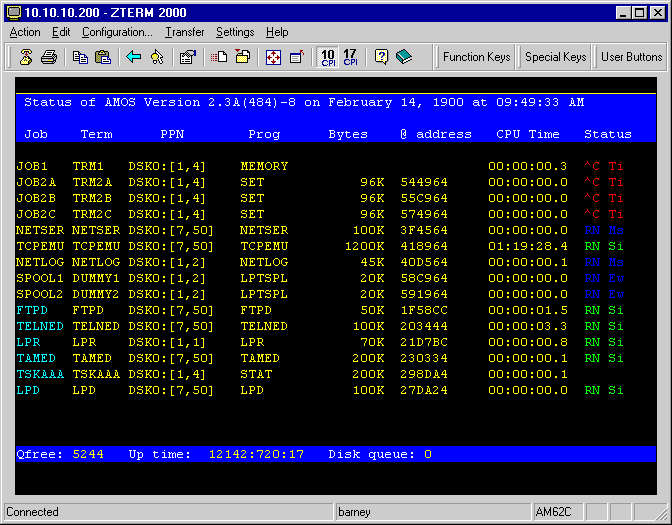Image resolution: width=672 pixels, height=525 pixels.
Task: Open the teal book icon
Action: tap(403, 57)
